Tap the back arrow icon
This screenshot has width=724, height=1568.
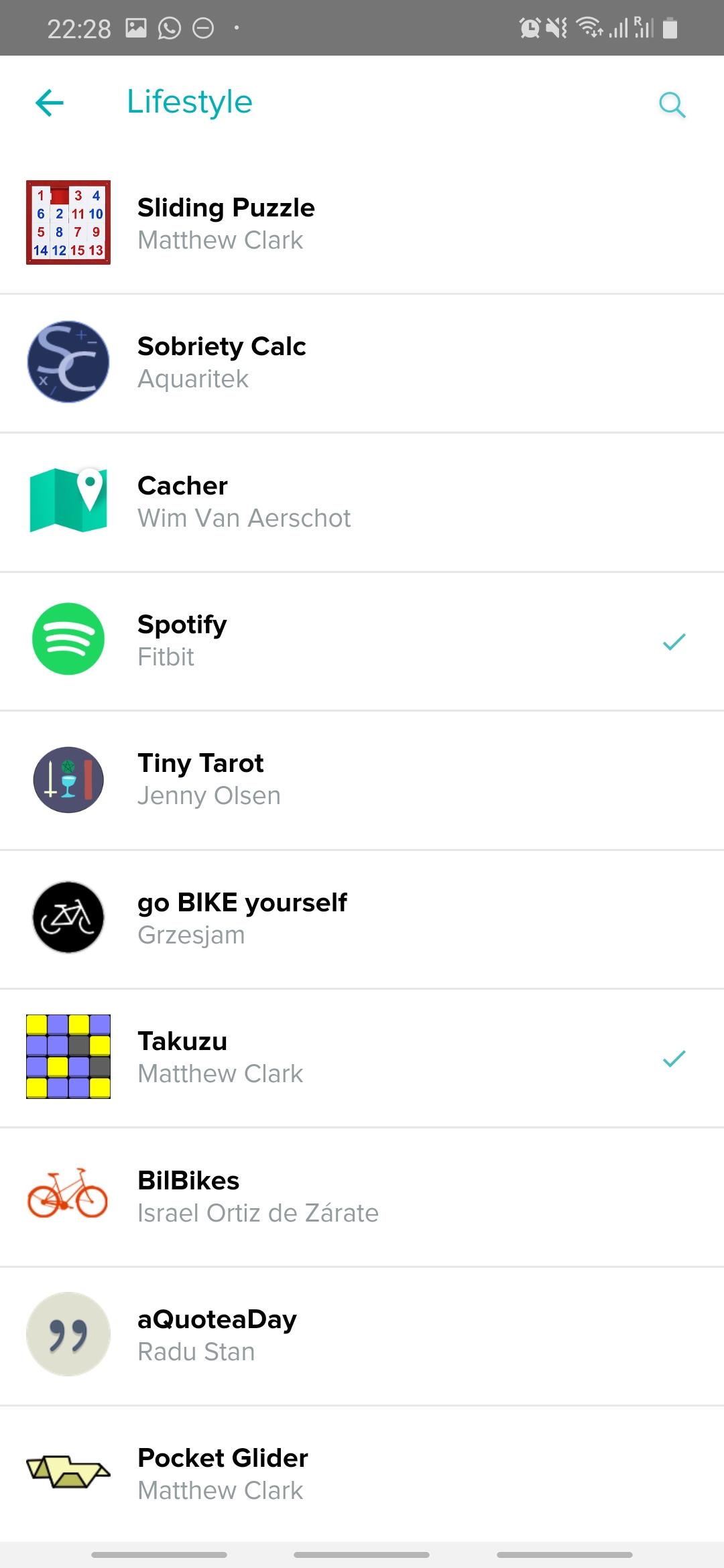50,103
